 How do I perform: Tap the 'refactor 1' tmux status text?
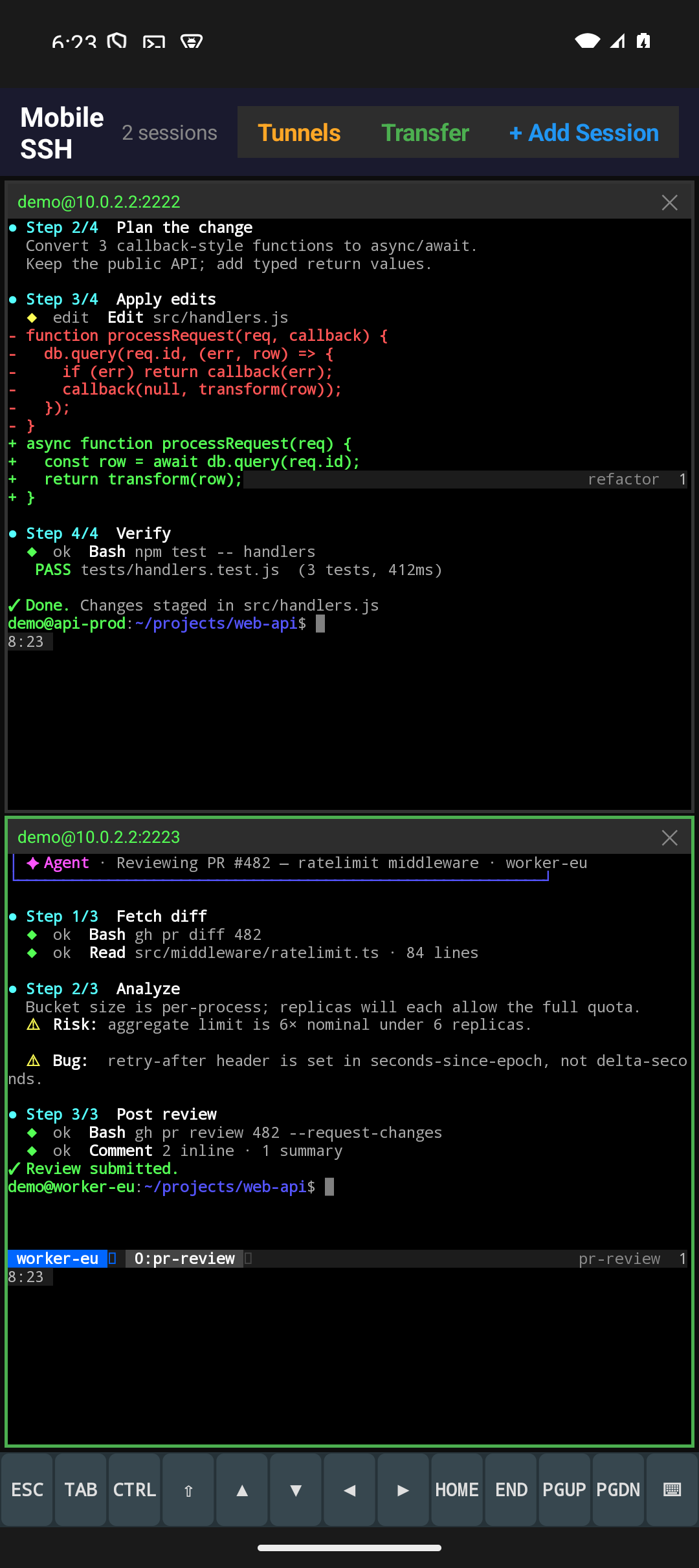pos(637,479)
